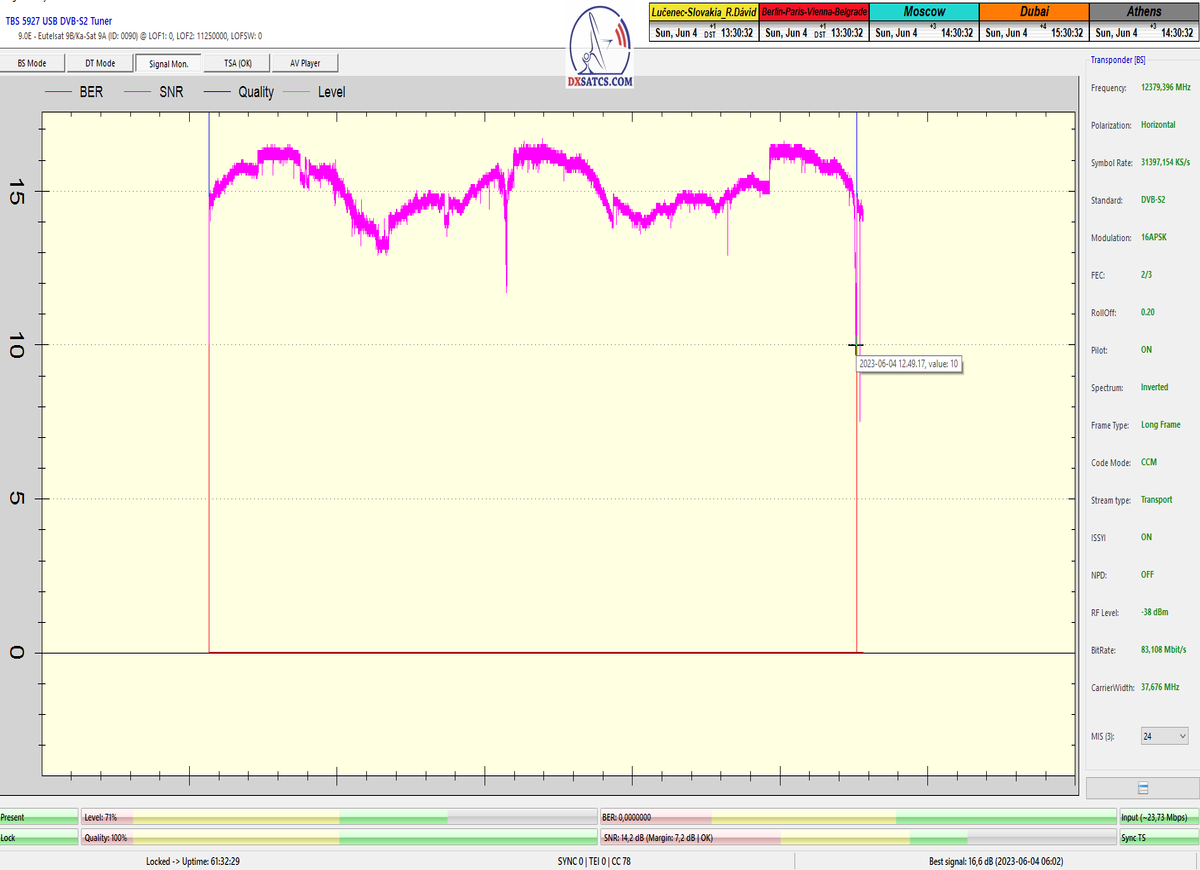Click the Lock status indicator
Image resolution: width=1200 pixels, height=870 pixels.
click(38, 838)
